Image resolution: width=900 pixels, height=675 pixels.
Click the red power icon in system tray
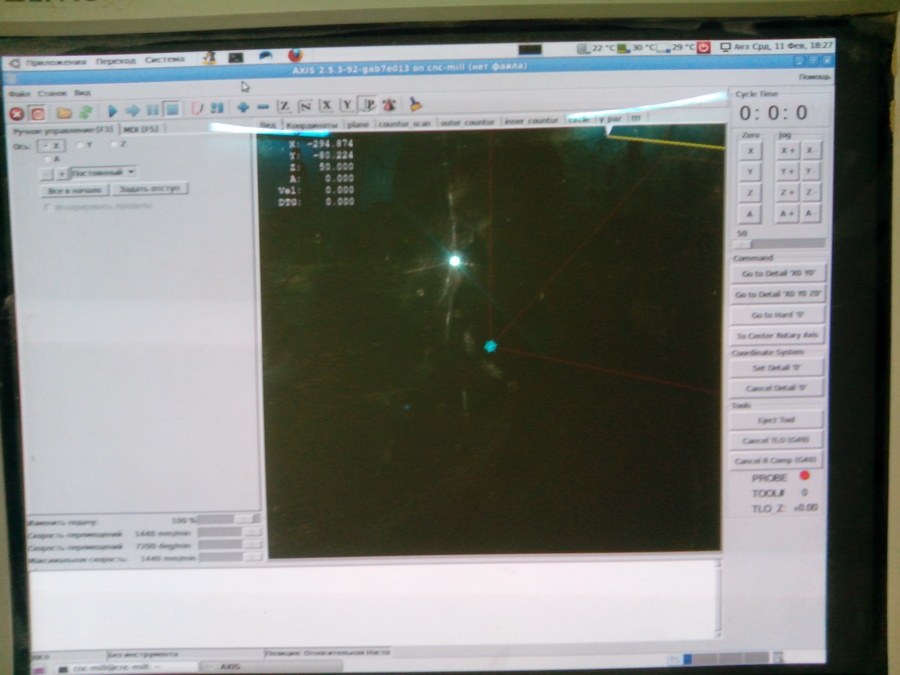click(x=704, y=48)
